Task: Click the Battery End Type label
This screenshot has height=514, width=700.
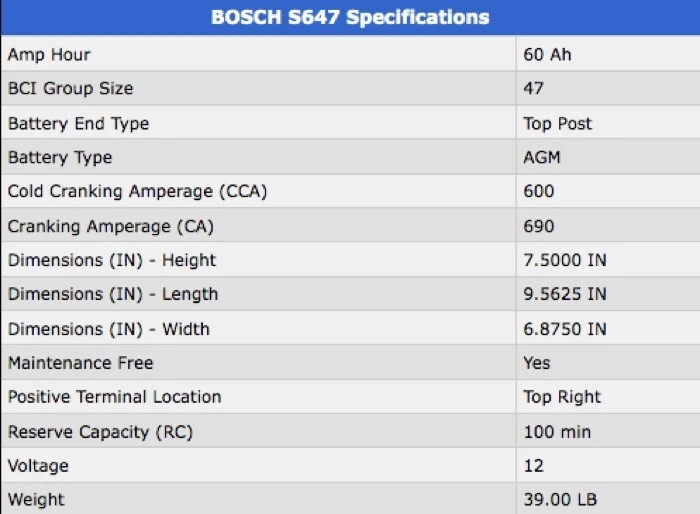Action: pos(78,123)
